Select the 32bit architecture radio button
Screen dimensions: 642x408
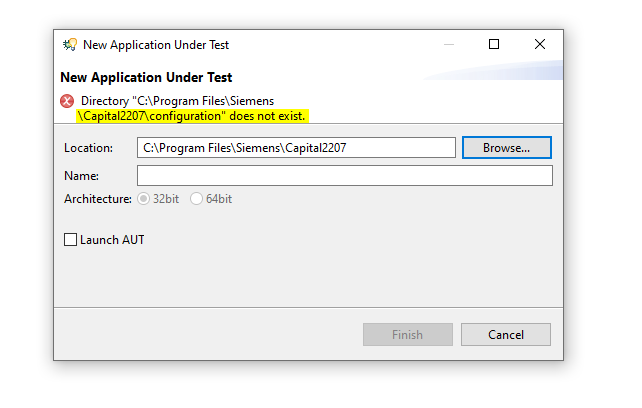[x=143, y=199]
